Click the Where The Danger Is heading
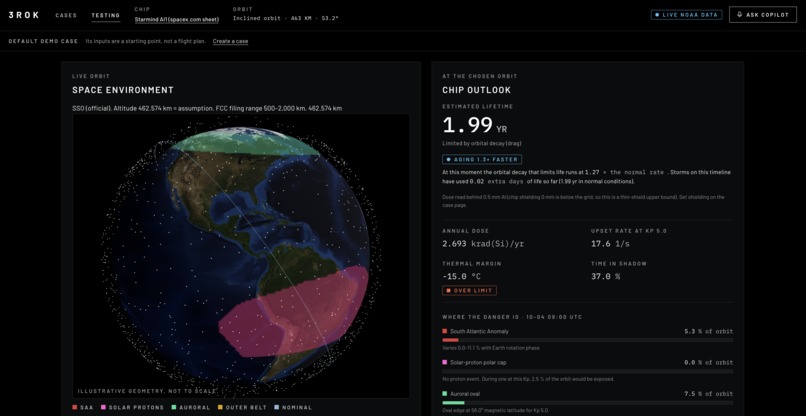This screenshot has height=416, width=806. 512,317
